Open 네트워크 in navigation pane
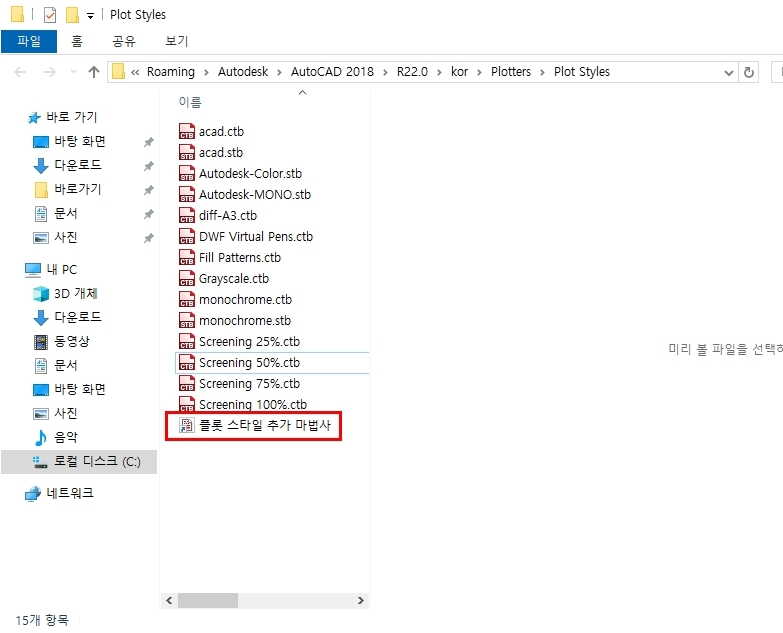The image size is (783, 633). click(x=59, y=493)
